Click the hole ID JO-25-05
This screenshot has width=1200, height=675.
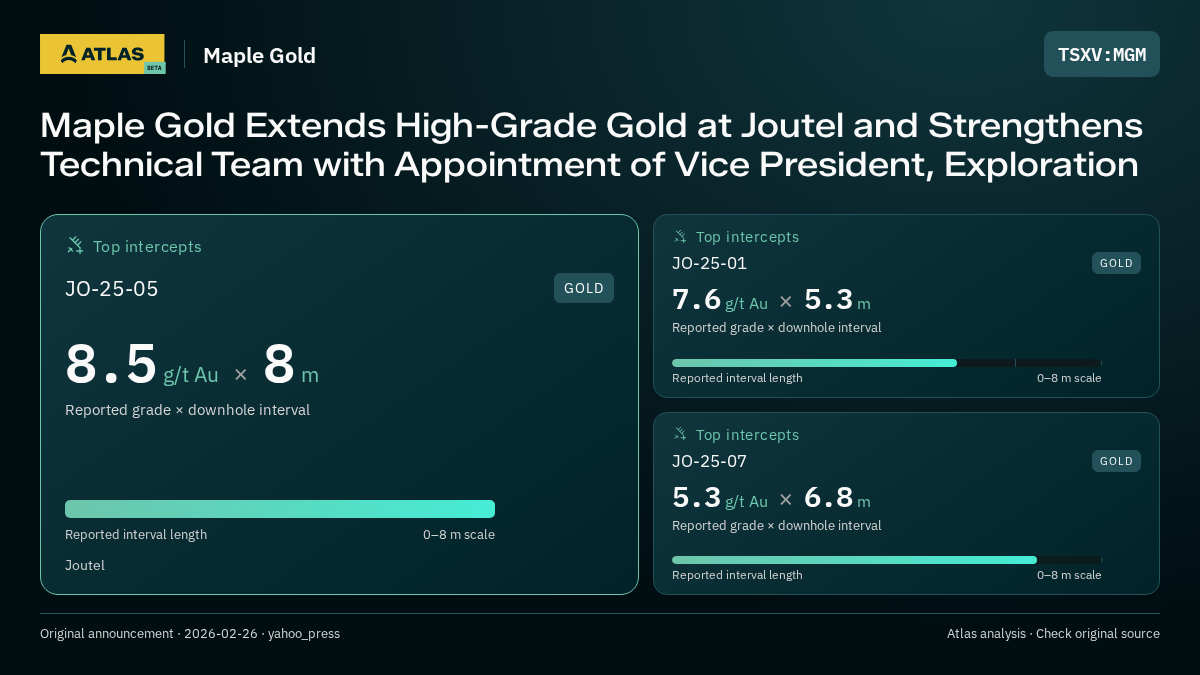click(x=112, y=289)
